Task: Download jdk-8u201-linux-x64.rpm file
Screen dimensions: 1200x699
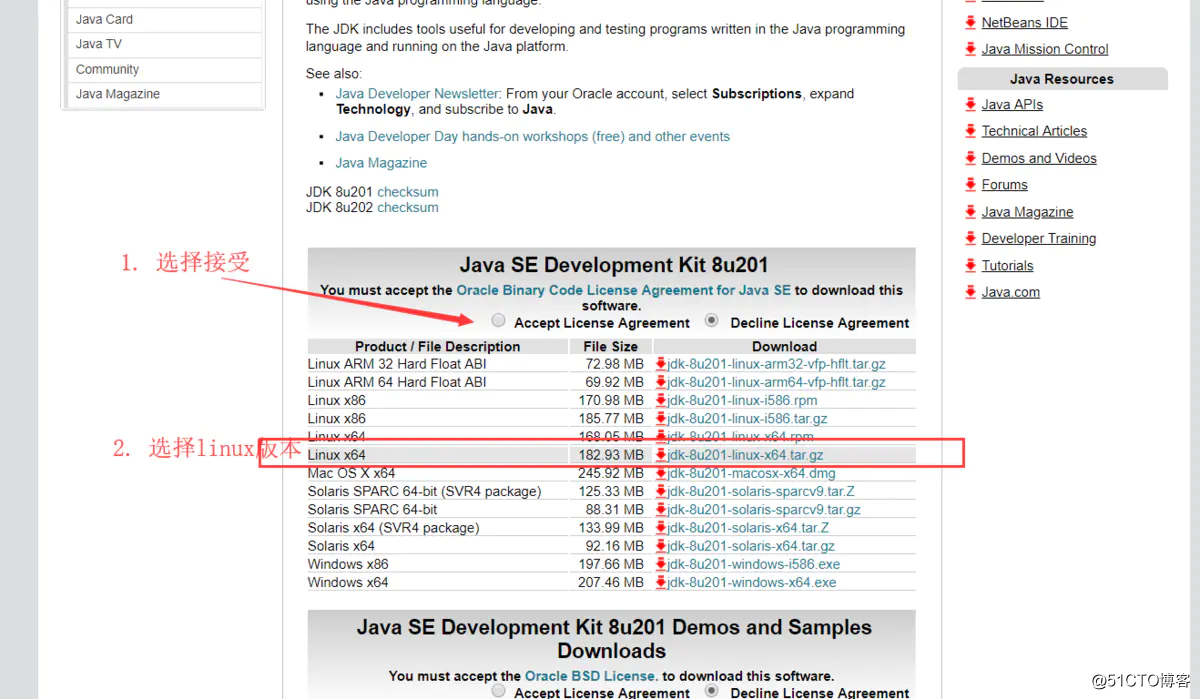Action: [x=741, y=437]
